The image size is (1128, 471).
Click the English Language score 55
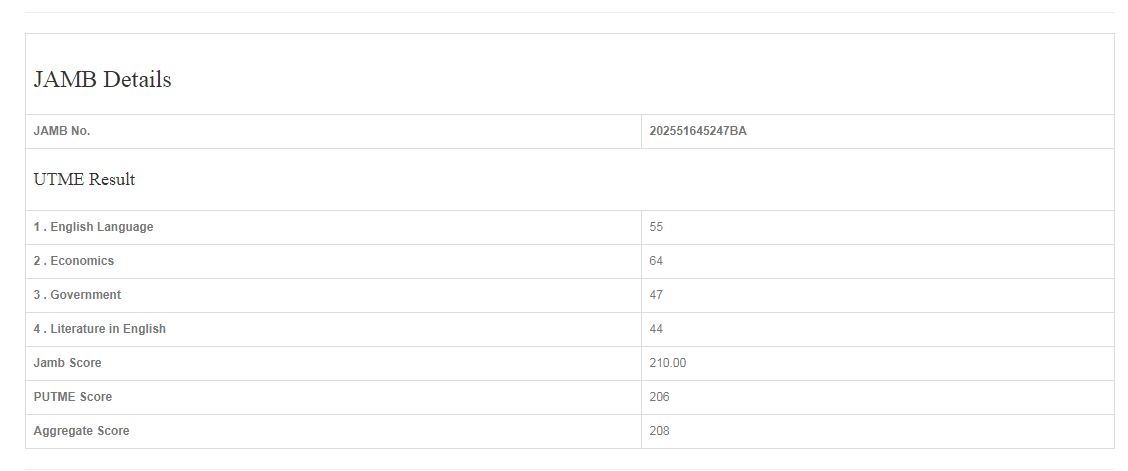(x=656, y=227)
